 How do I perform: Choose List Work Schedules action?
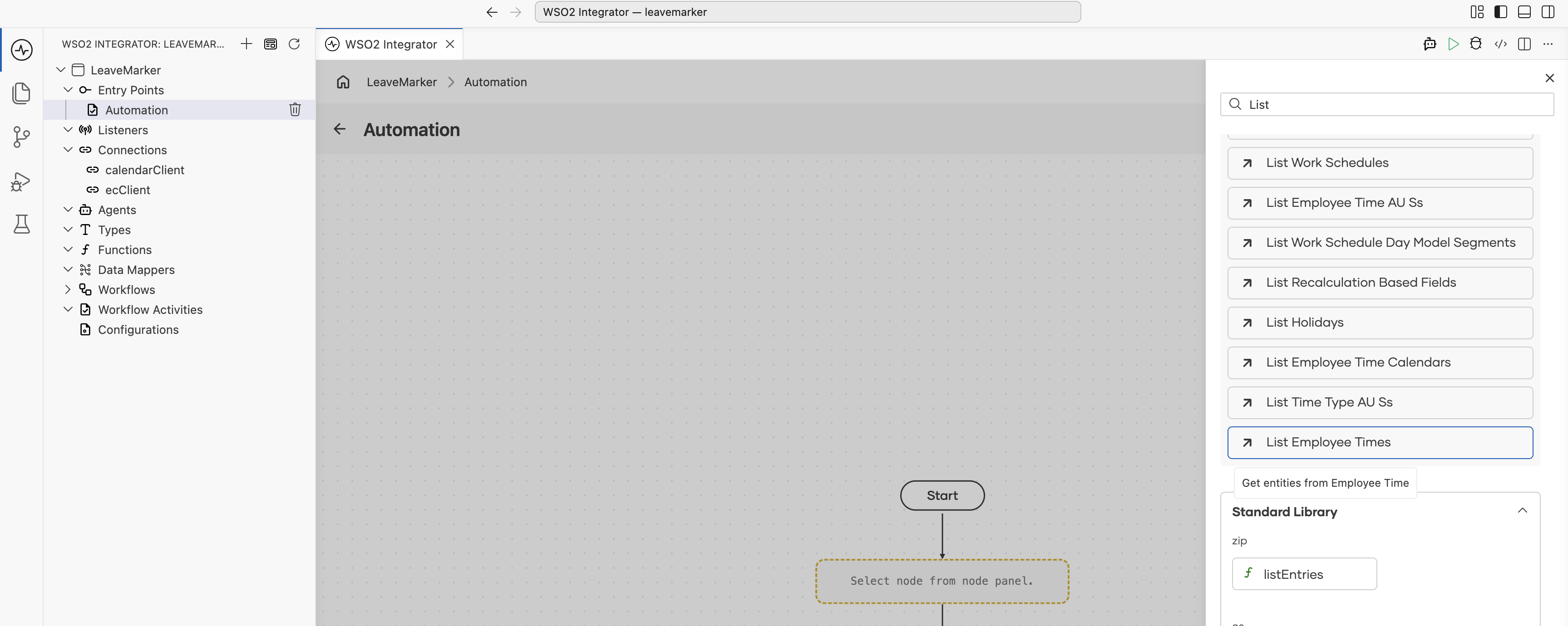pos(1380,163)
